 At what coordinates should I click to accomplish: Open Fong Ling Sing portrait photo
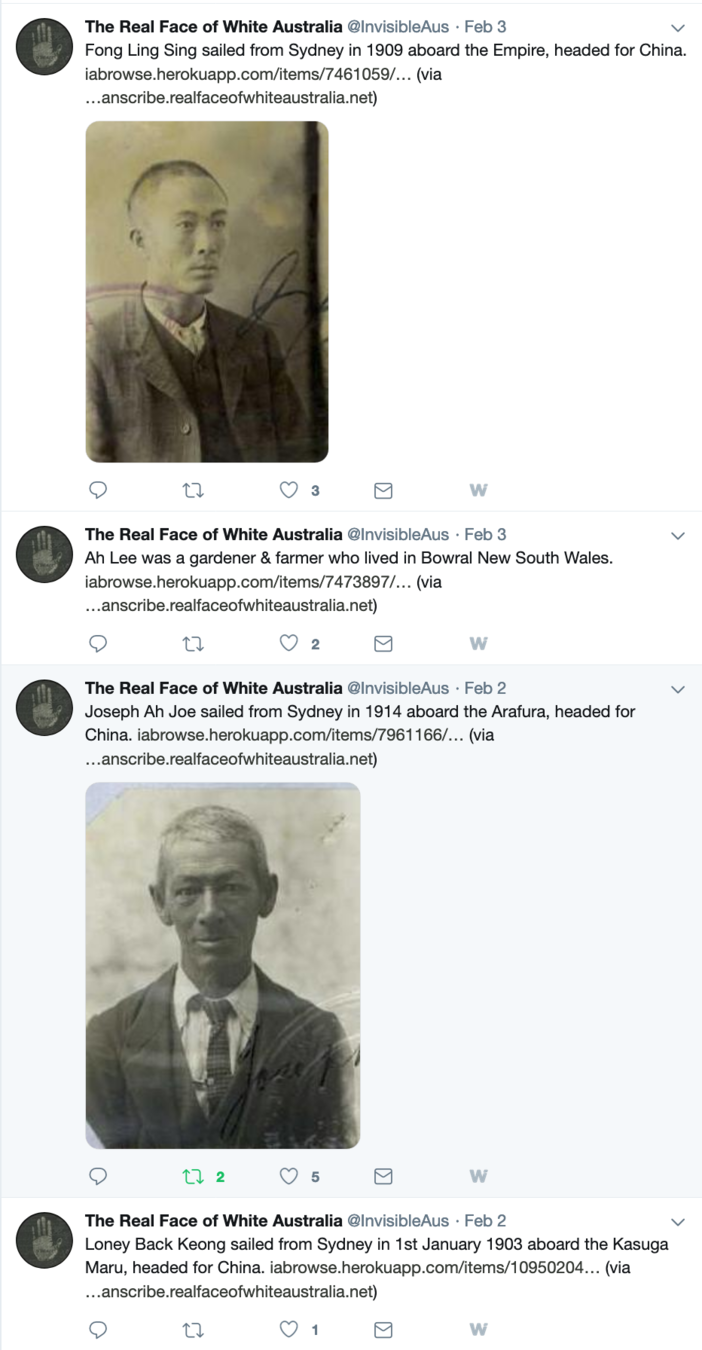pos(207,292)
